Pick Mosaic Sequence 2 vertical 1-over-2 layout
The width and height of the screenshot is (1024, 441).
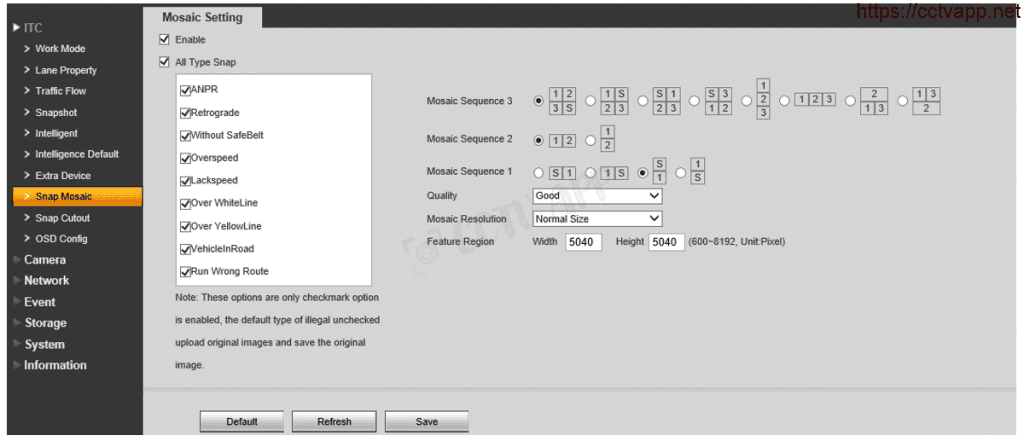click(x=590, y=139)
